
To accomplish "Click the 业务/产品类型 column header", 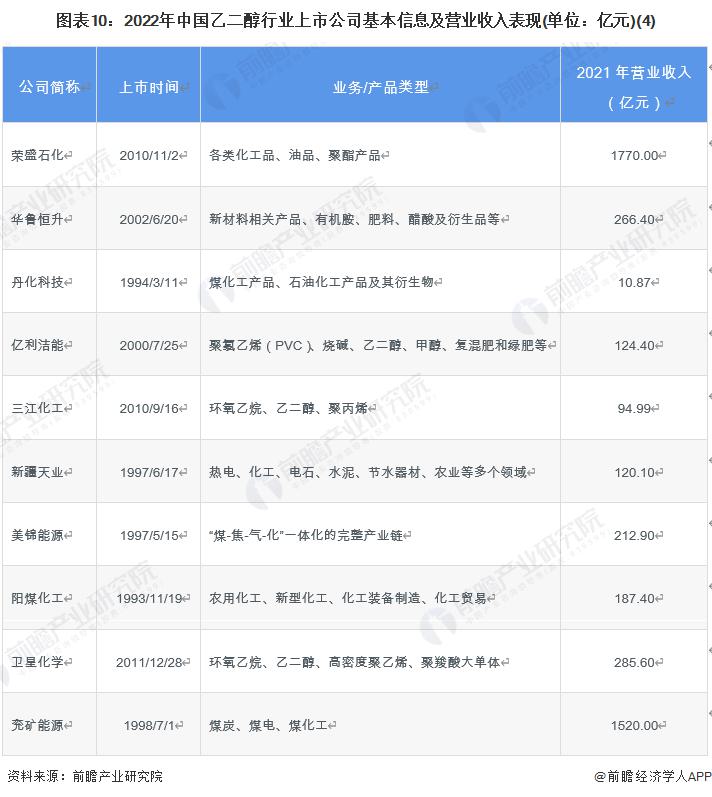I will (x=381, y=87).
